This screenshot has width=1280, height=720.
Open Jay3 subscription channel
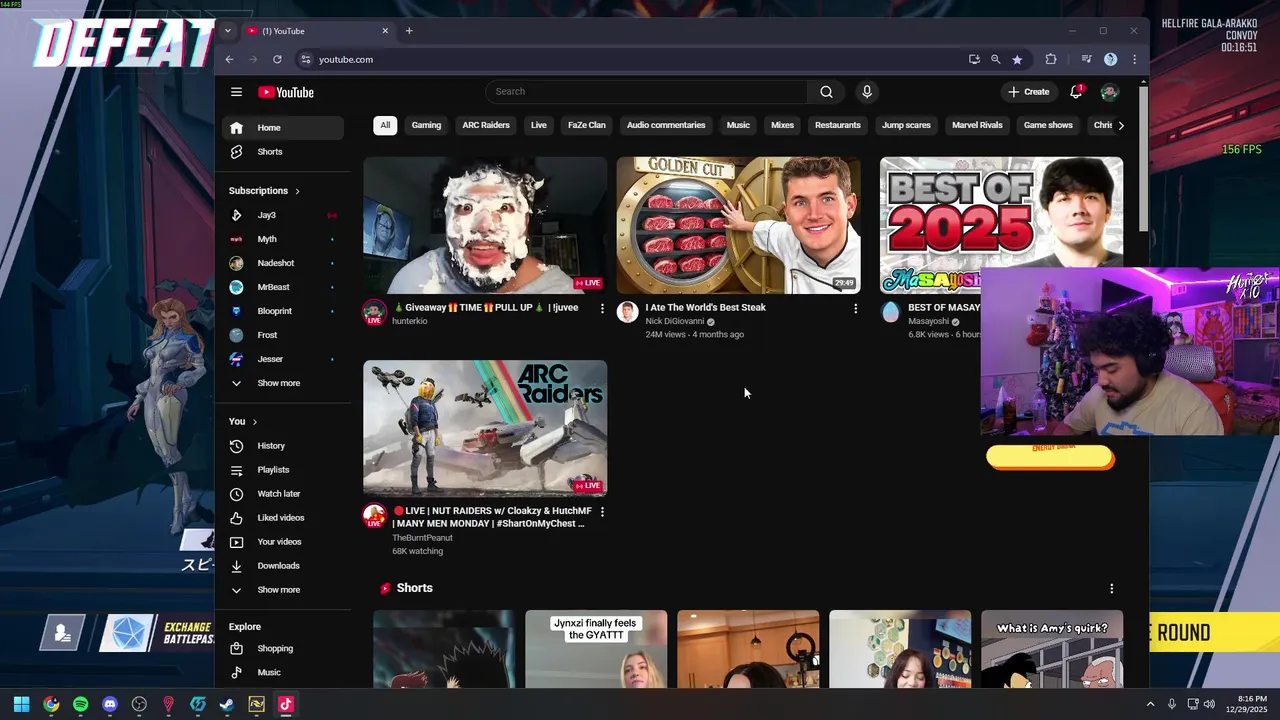point(283,215)
